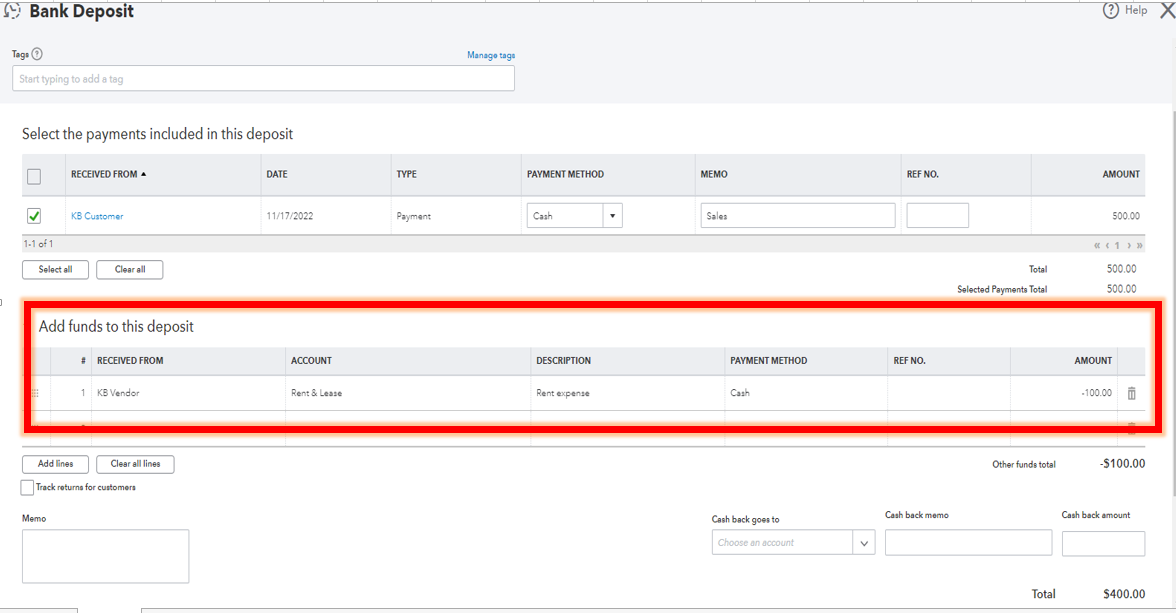This screenshot has height=613, width=1176.
Task: Open the KB Customer record
Action: pyautogui.click(x=97, y=215)
